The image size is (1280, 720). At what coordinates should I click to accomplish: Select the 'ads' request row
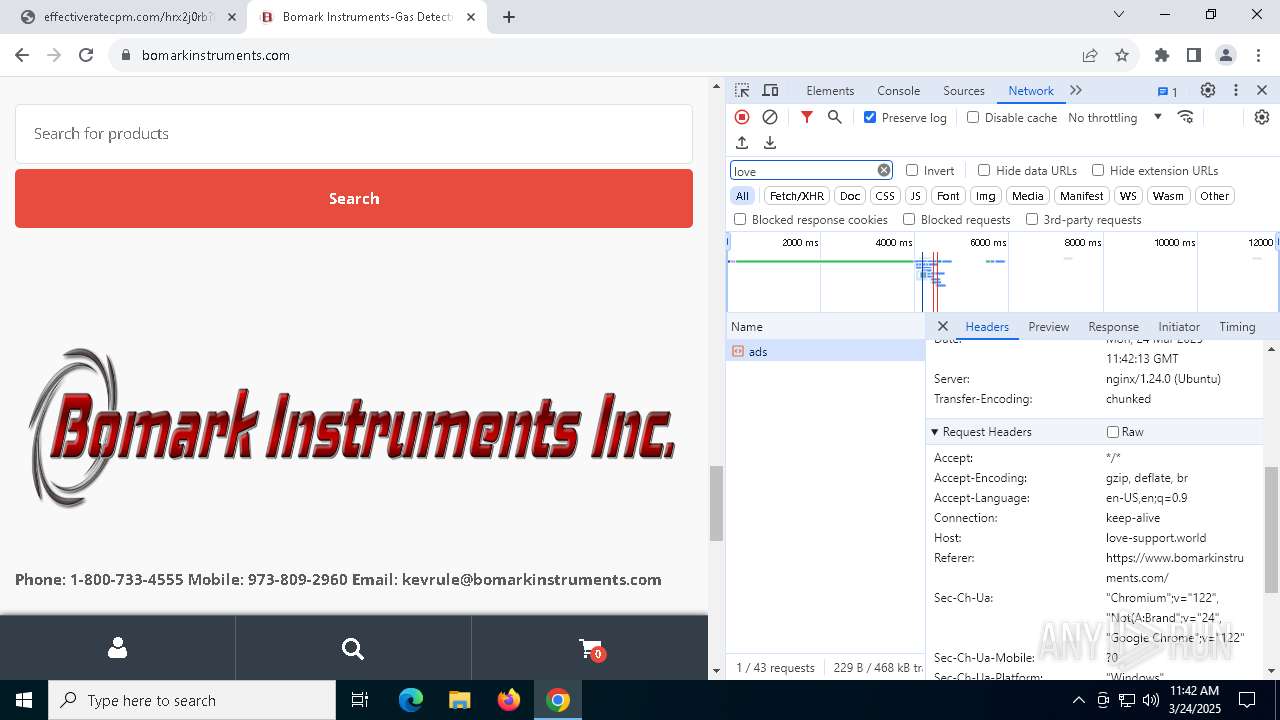coord(826,351)
